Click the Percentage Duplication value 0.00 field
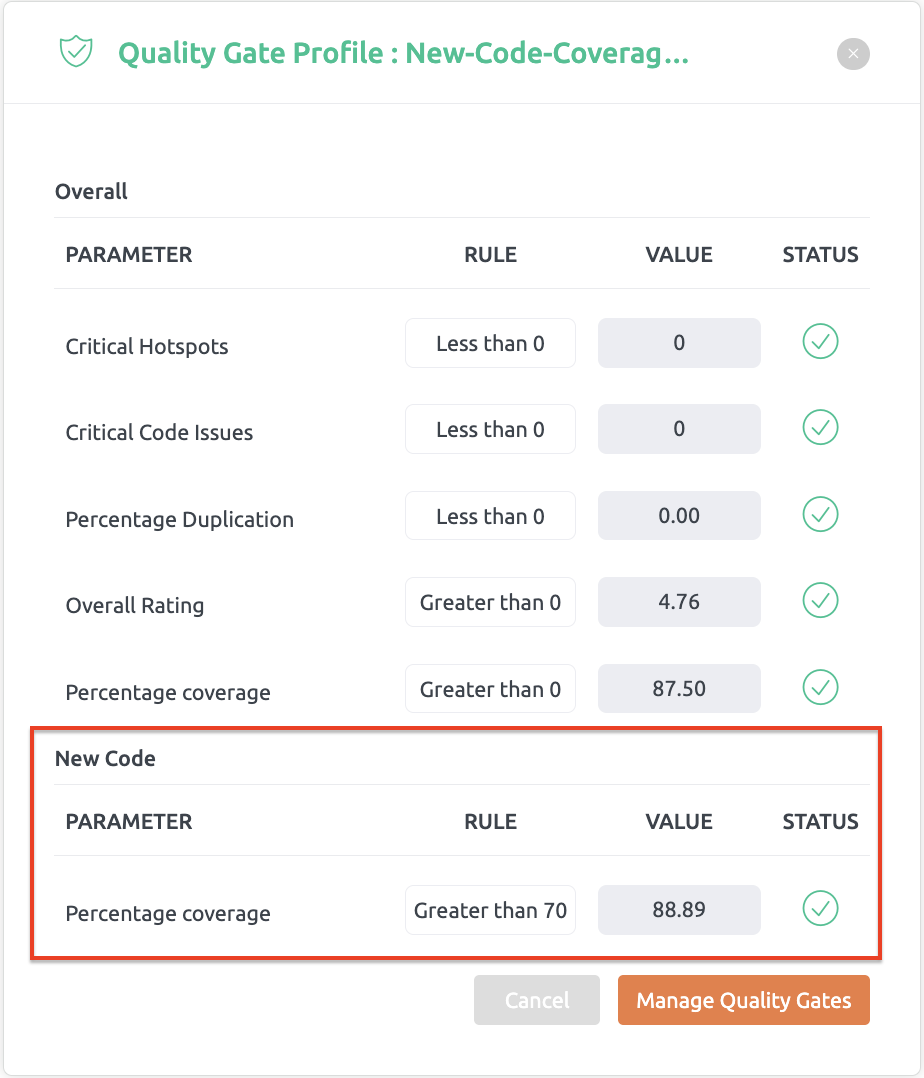 point(679,516)
